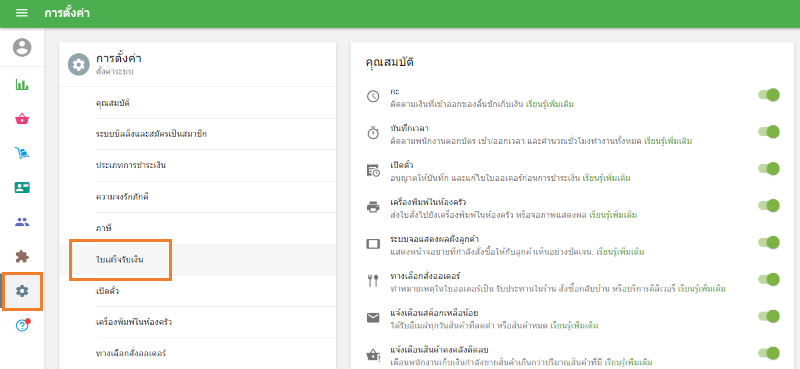
Task: Select คุณสมบัติ in settings menu
Action: click(x=197, y=103)
